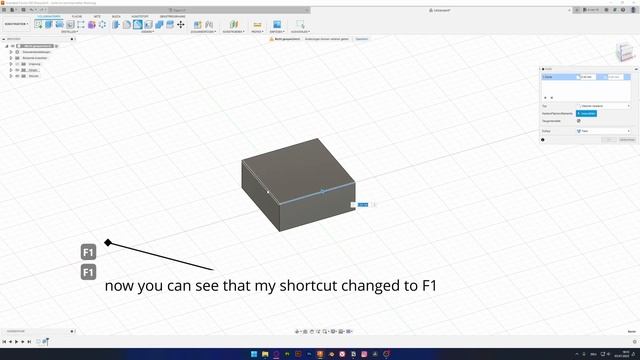Image resolution: width=640 pixels, height=360 pixels.
Task: Click the Orbit navigation icon
Action: (x=298, y=331)
